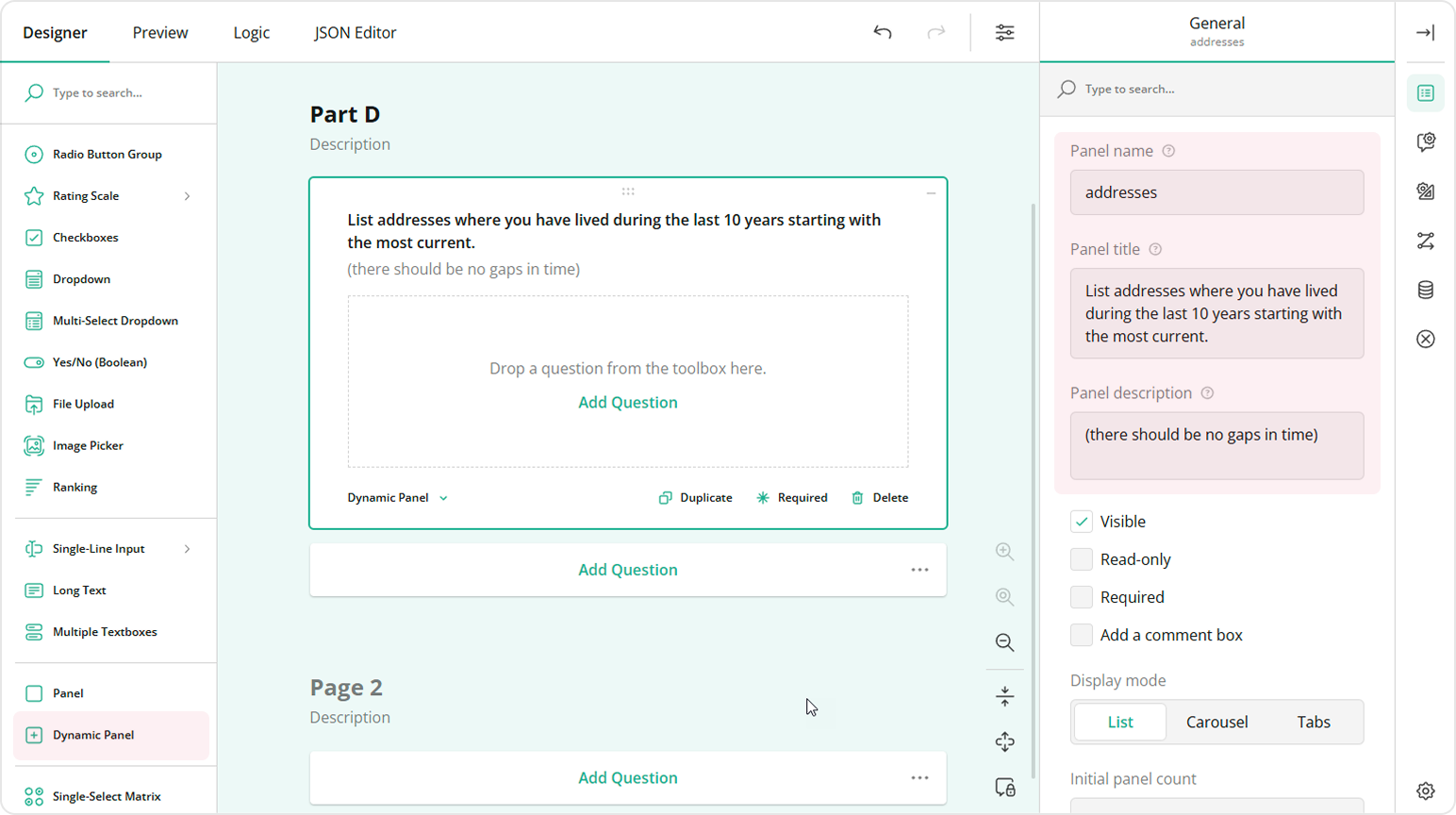Collapse all pages using the compress icon
The width and height of the screenshot is (1456, 815).
[1003, 695]
